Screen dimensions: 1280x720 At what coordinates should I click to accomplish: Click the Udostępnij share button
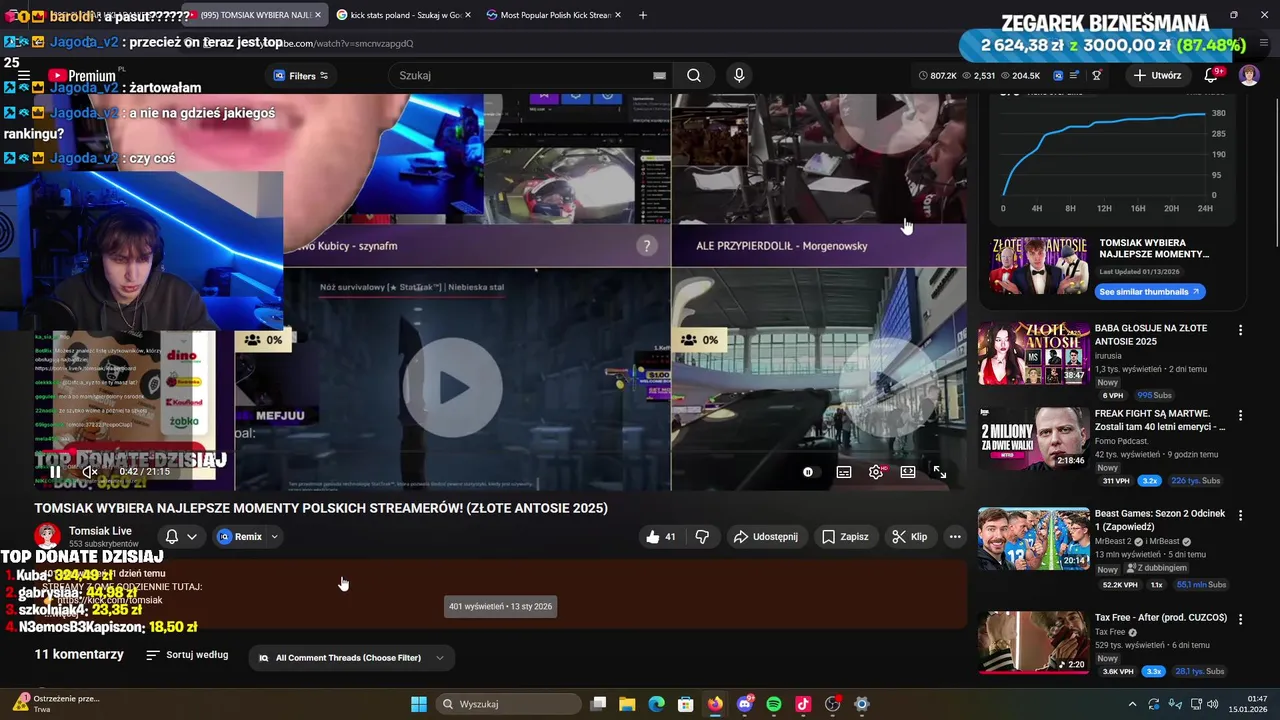(x=766, y=537)
